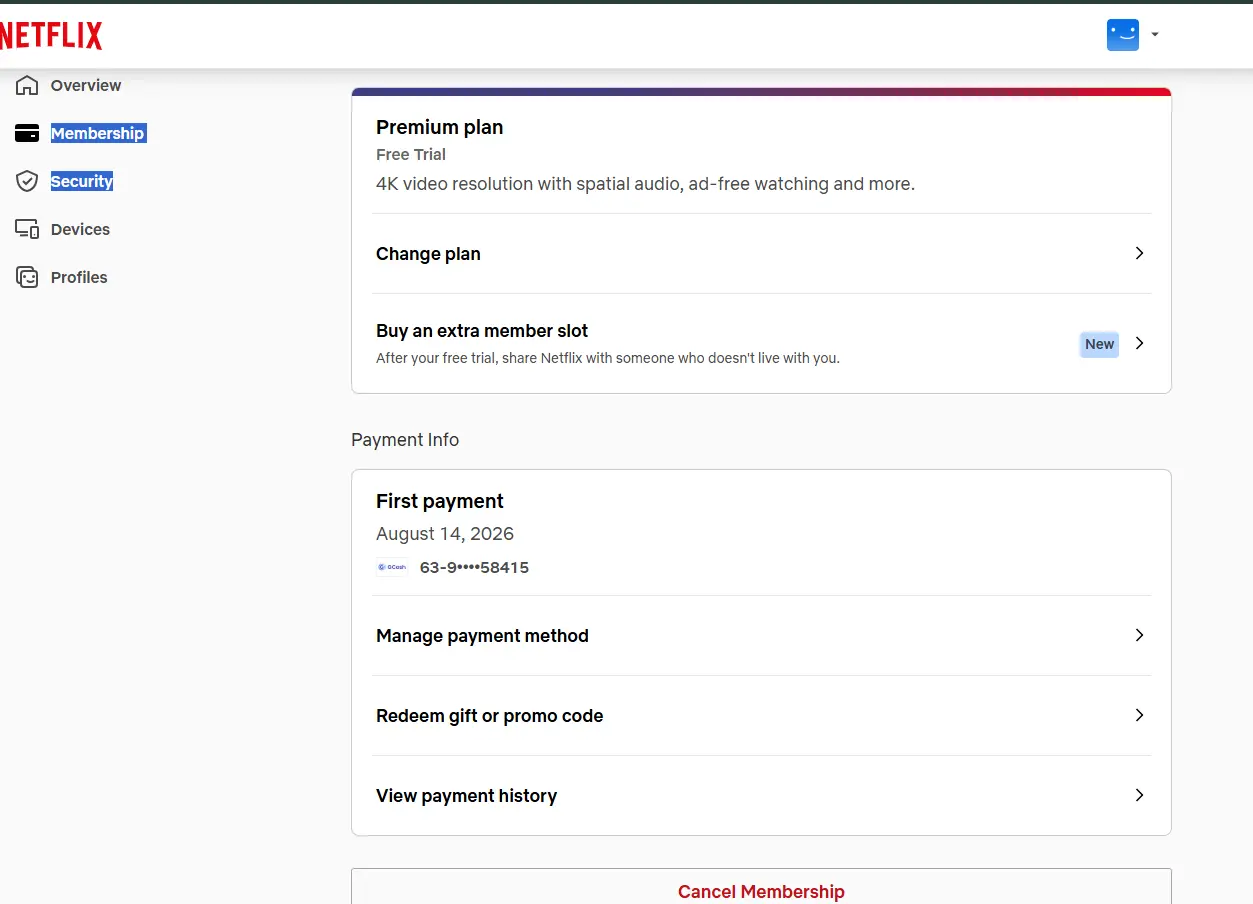
Task: Click the Cancel Membership button
Action: (x=761, y=888)
